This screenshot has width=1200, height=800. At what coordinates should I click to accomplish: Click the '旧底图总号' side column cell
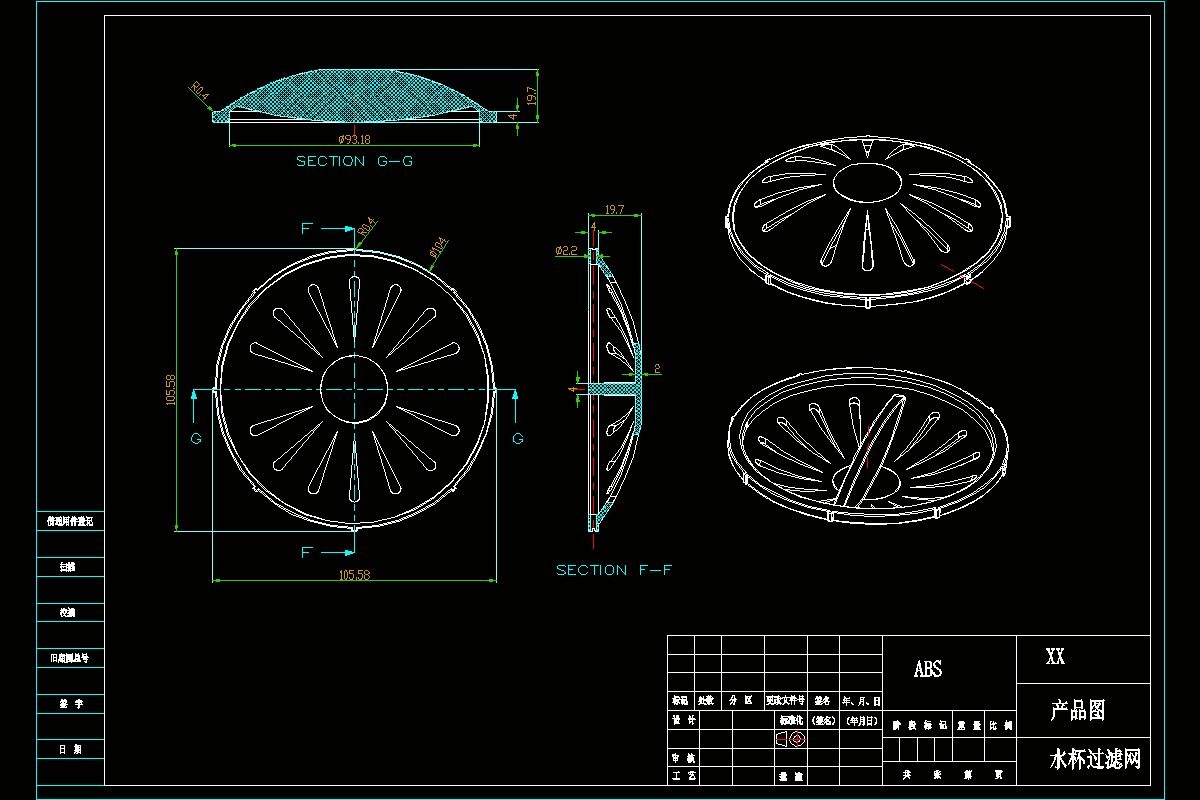(70, 659)
